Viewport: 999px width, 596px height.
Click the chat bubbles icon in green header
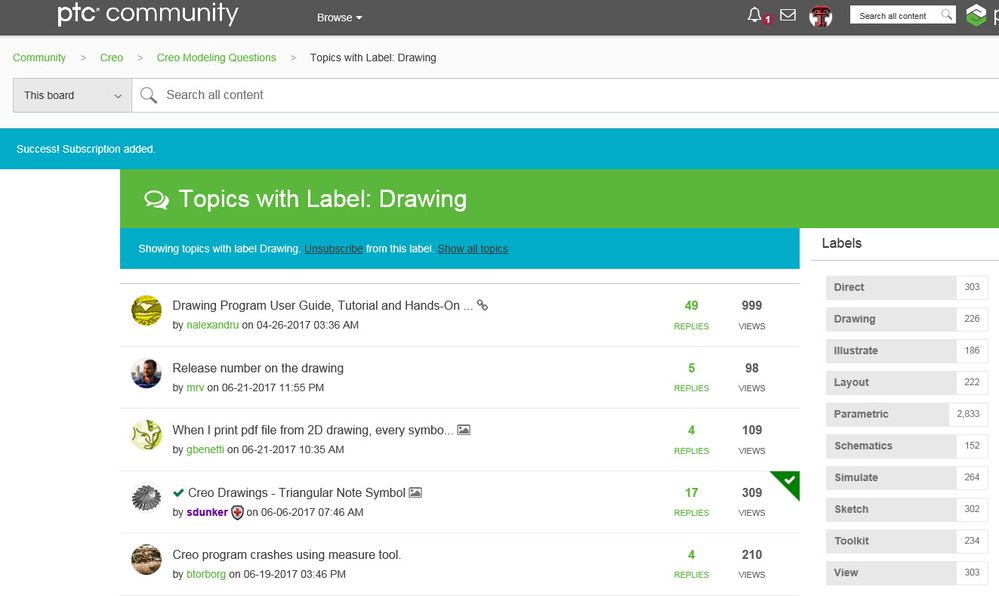tap(157, 200)
